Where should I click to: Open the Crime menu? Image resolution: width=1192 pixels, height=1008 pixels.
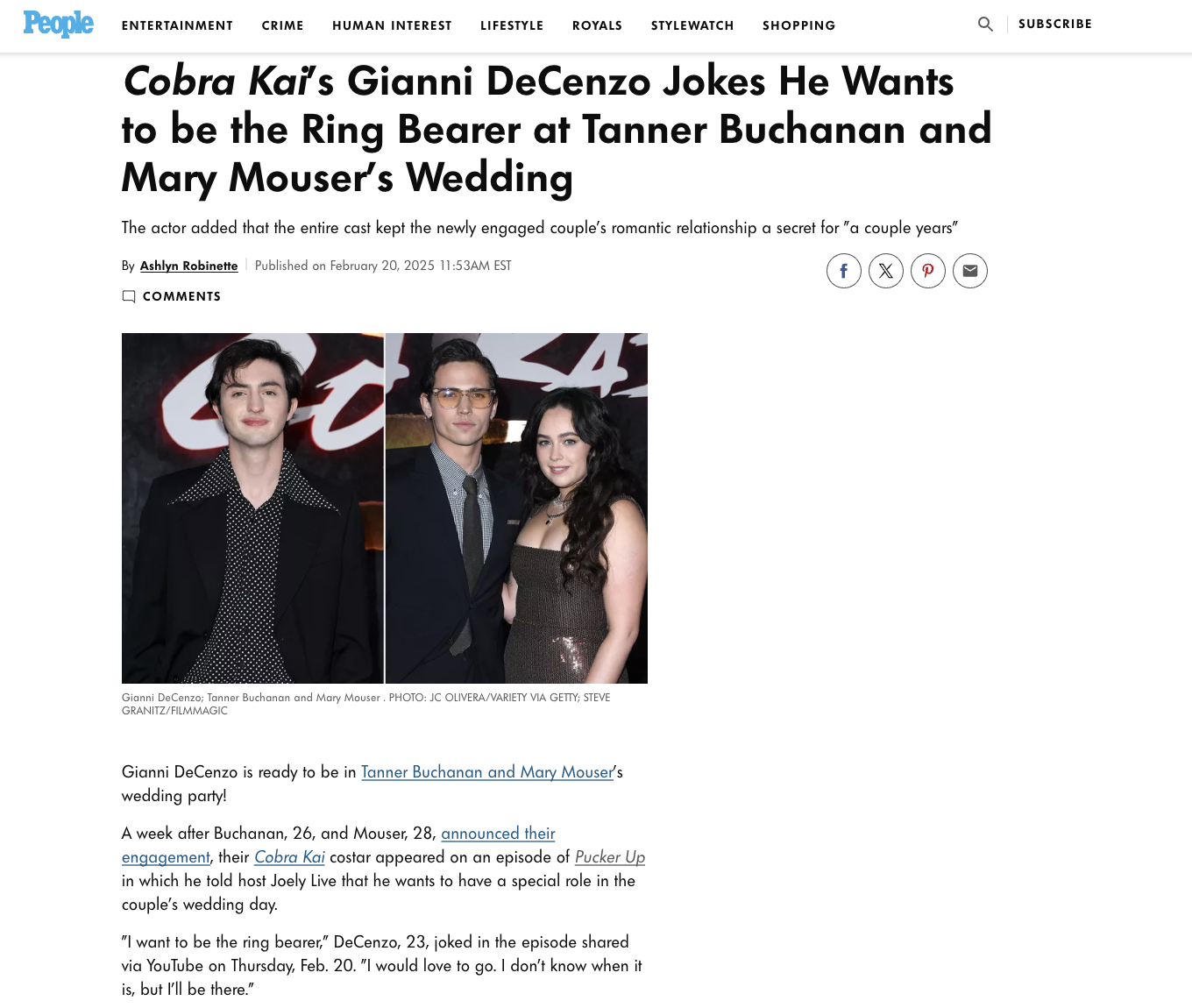(282, 25)
